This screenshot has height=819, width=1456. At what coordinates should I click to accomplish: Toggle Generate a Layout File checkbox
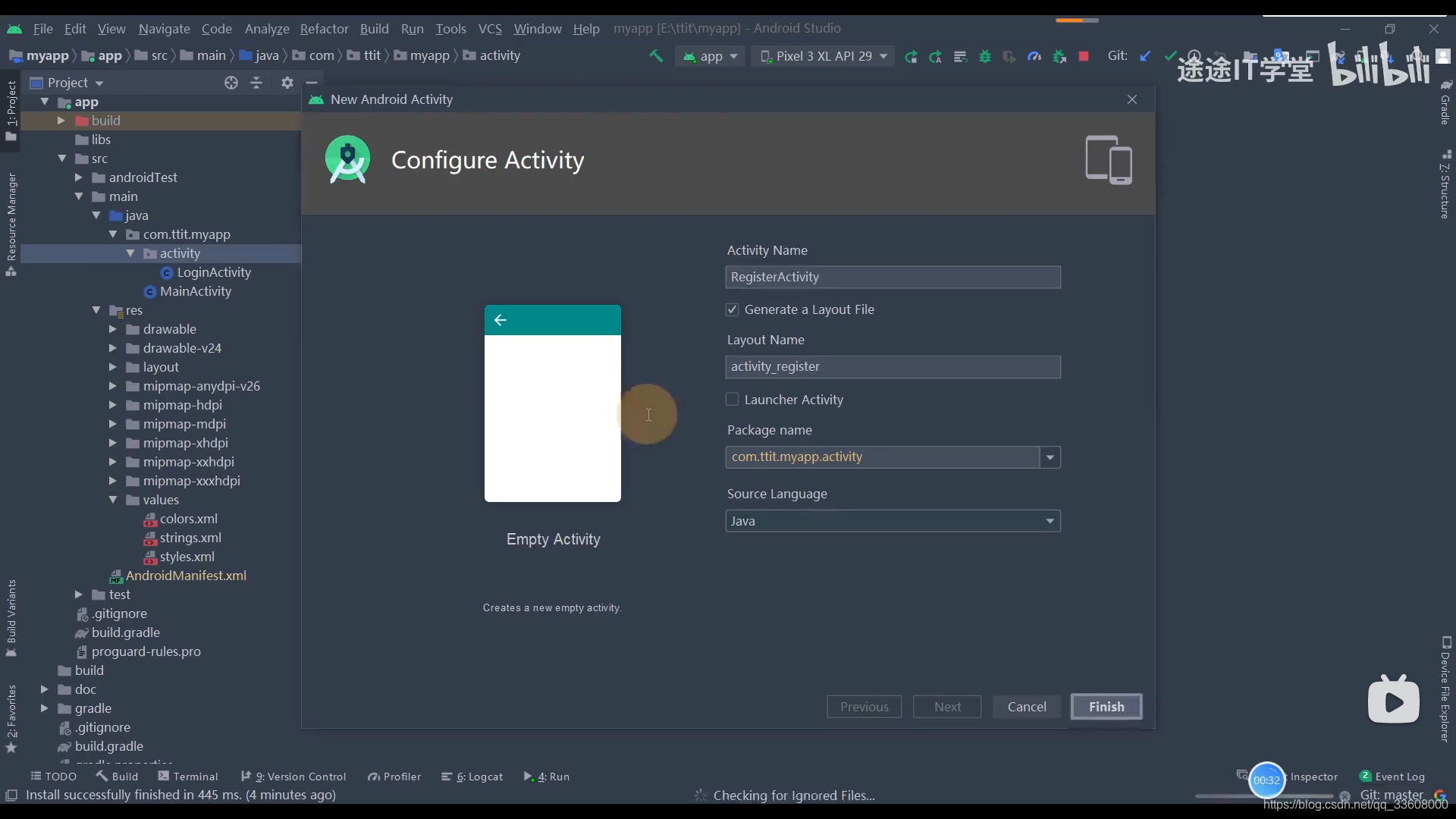pyautogui.click(x=733, y=309)
